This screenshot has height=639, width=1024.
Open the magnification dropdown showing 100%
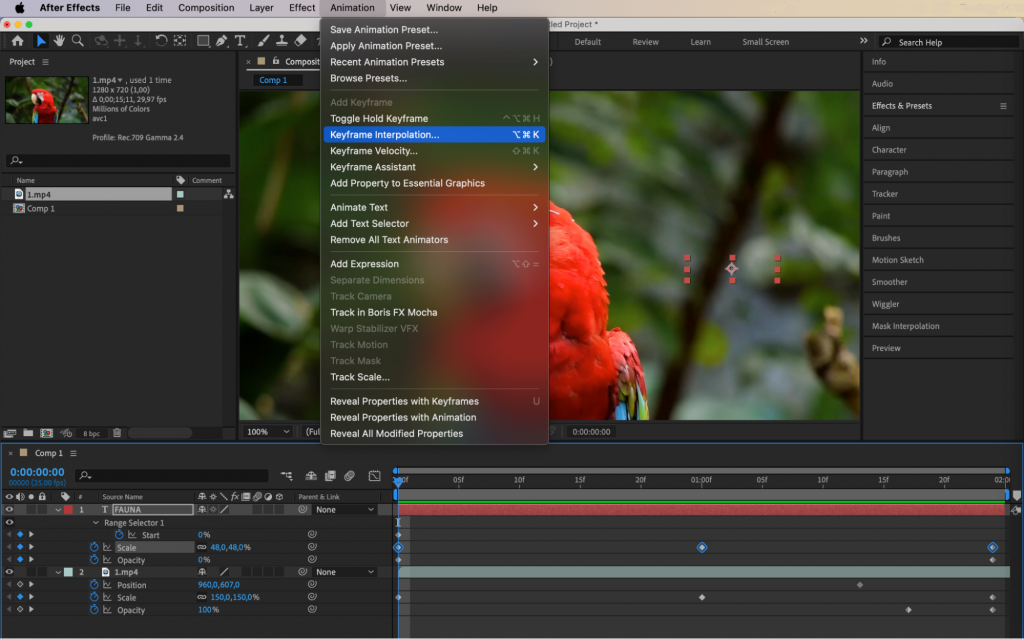[x=267, y=431]
